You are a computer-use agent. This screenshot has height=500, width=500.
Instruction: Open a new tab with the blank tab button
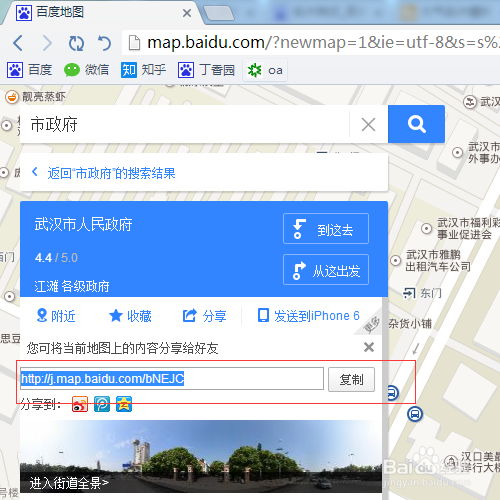tap(218, 13)
